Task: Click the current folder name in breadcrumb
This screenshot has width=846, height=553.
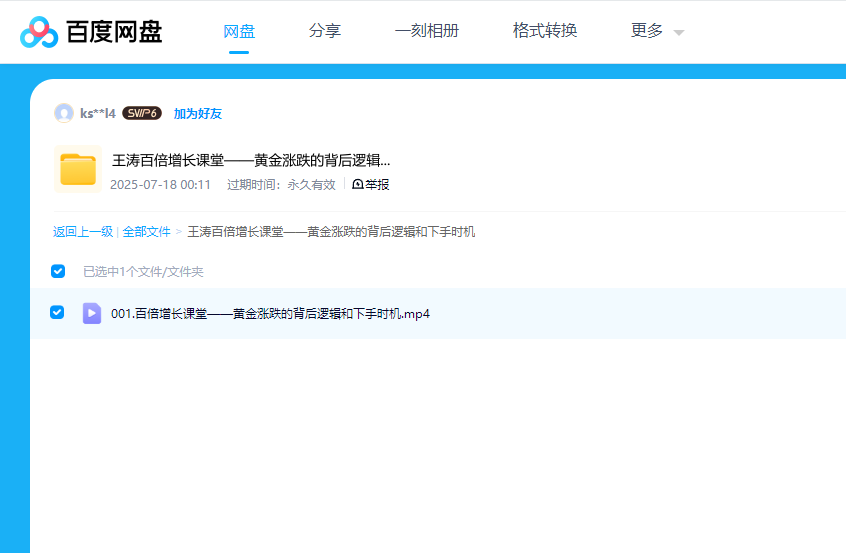Action: coord(331,232)
